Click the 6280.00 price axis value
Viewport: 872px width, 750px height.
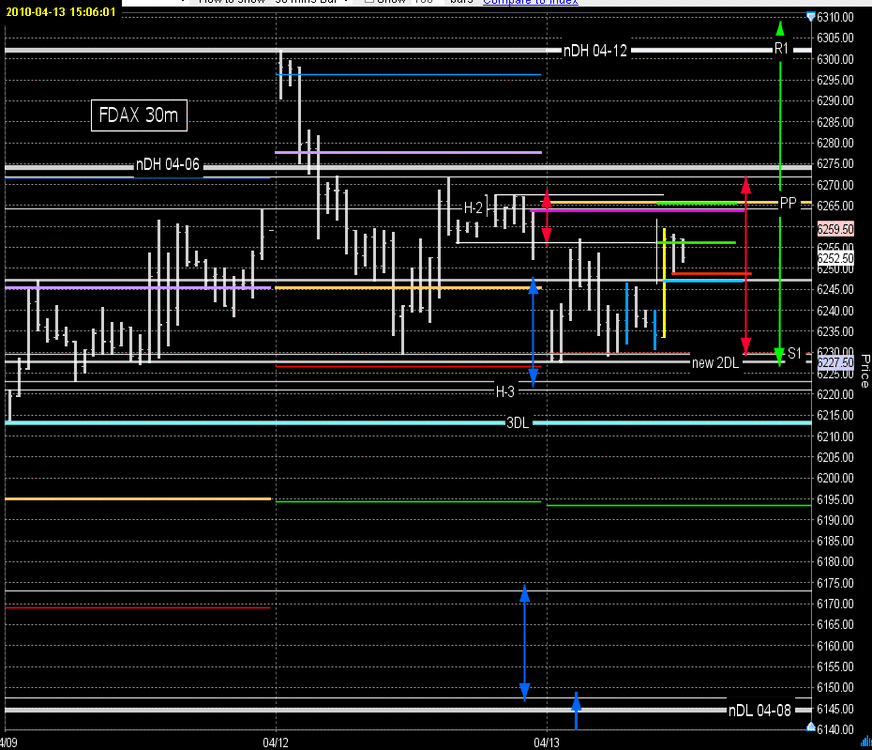coord(835,143)
